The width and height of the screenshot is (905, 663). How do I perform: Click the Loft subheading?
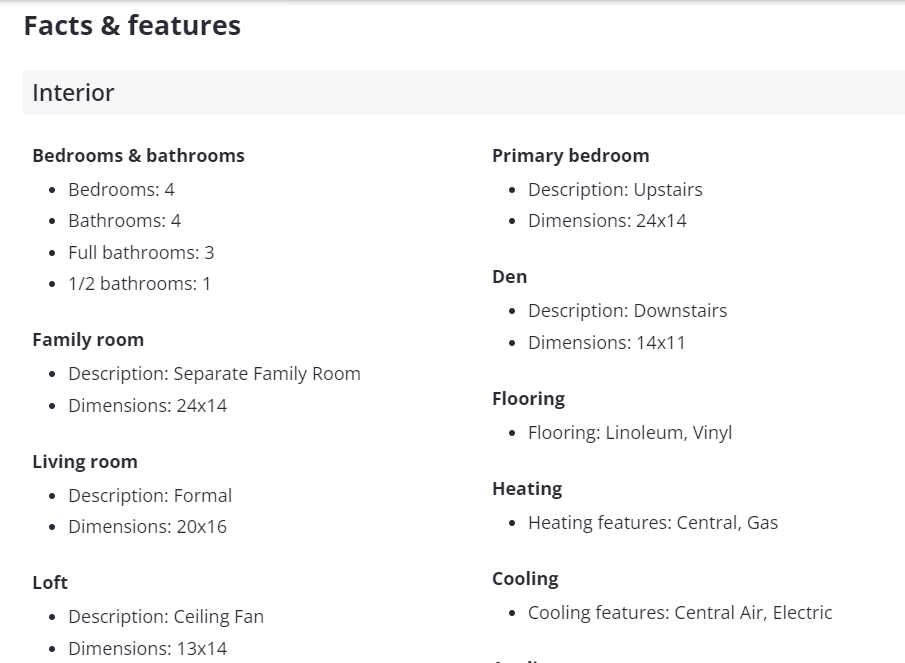click(50, 582)
